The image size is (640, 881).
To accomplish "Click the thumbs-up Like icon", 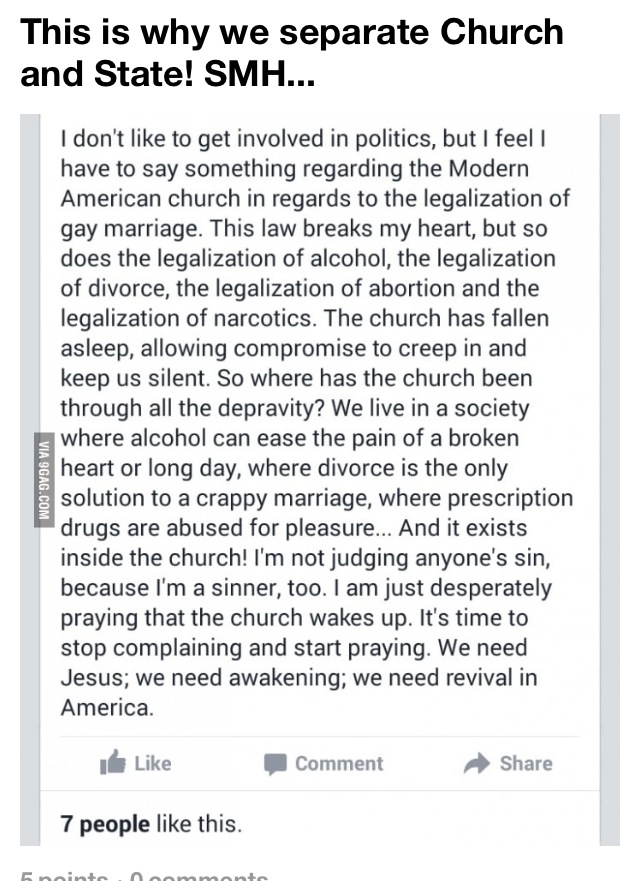I will click(112, 763).
